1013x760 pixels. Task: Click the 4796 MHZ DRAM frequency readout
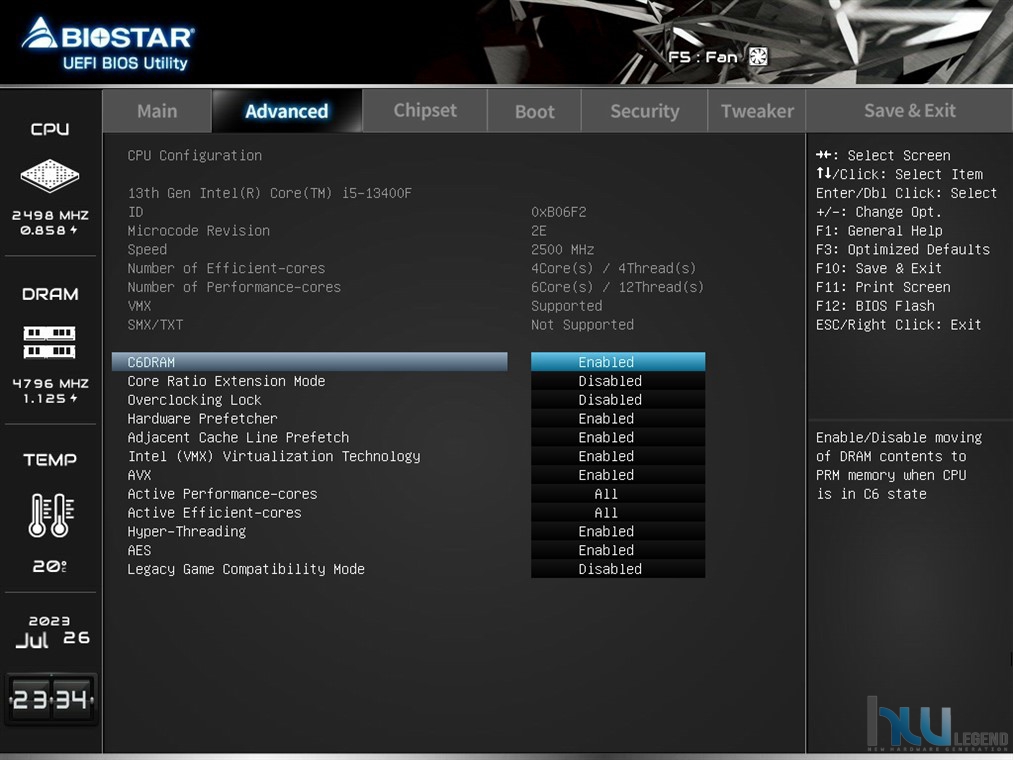[50, 383]
